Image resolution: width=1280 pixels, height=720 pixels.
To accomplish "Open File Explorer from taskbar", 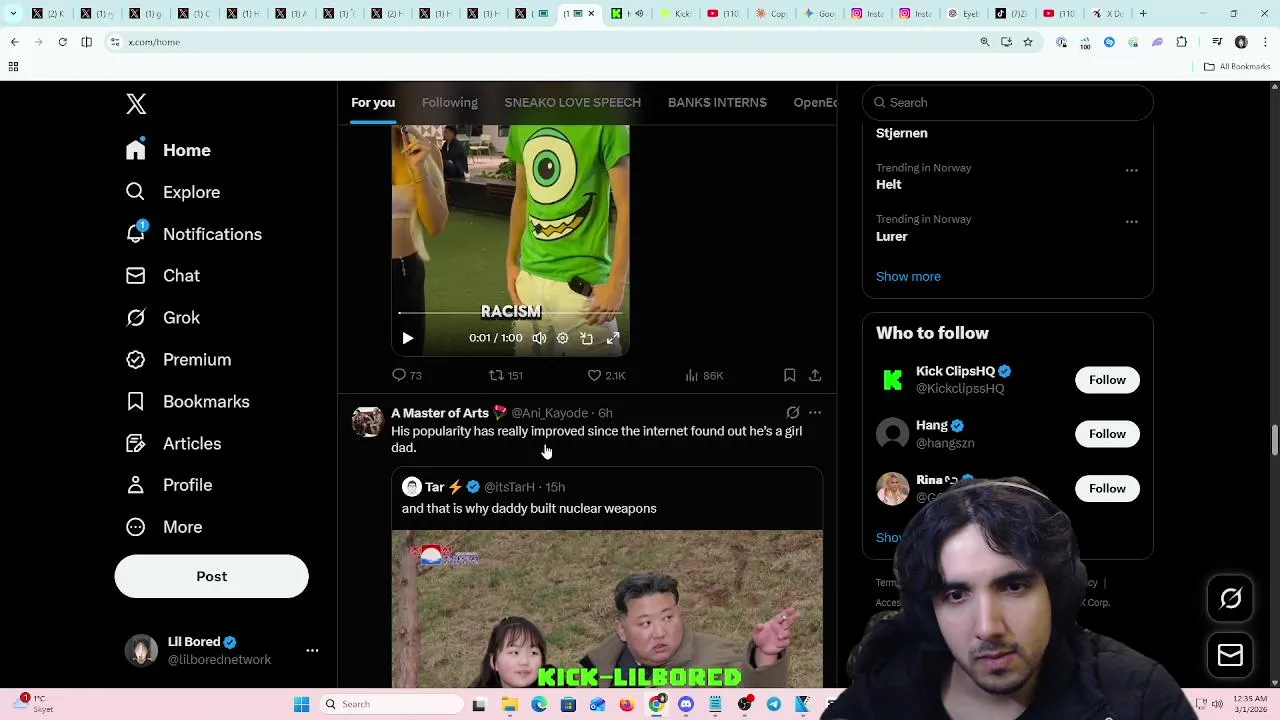I will (x=510, y=704).
